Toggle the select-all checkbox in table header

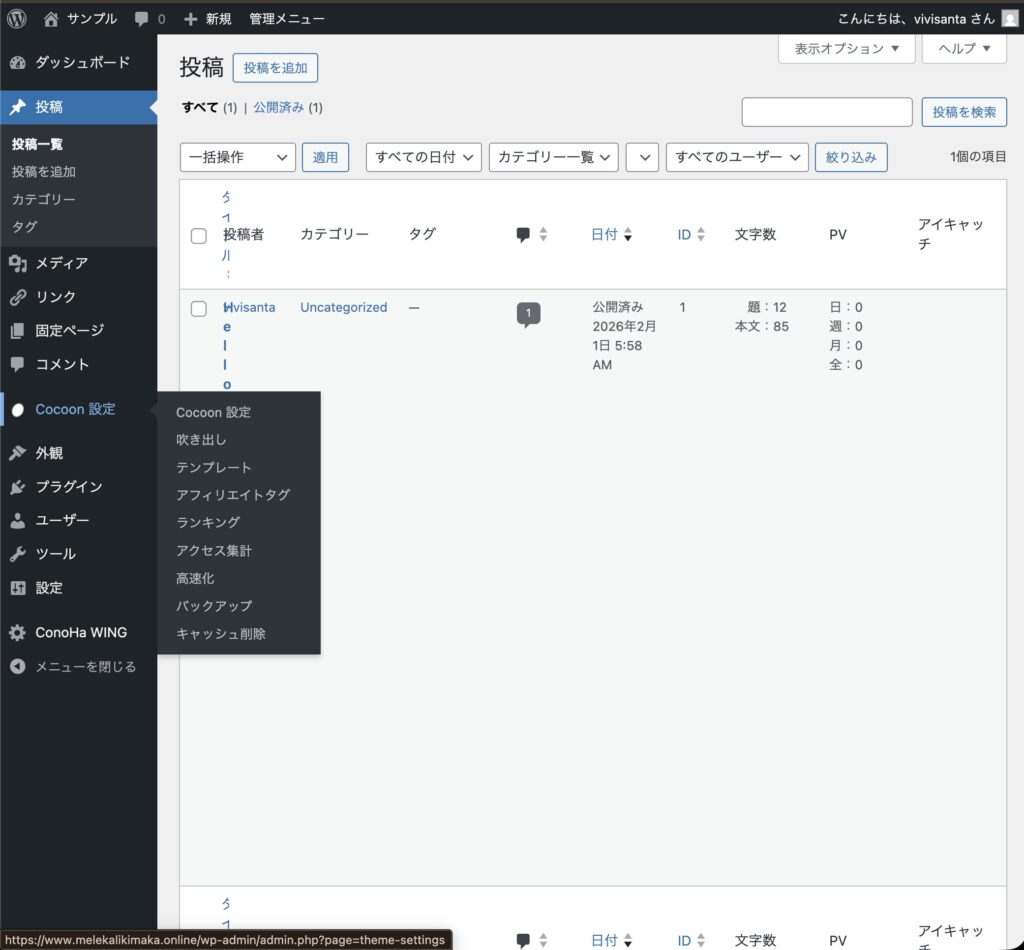click(199, 236)
